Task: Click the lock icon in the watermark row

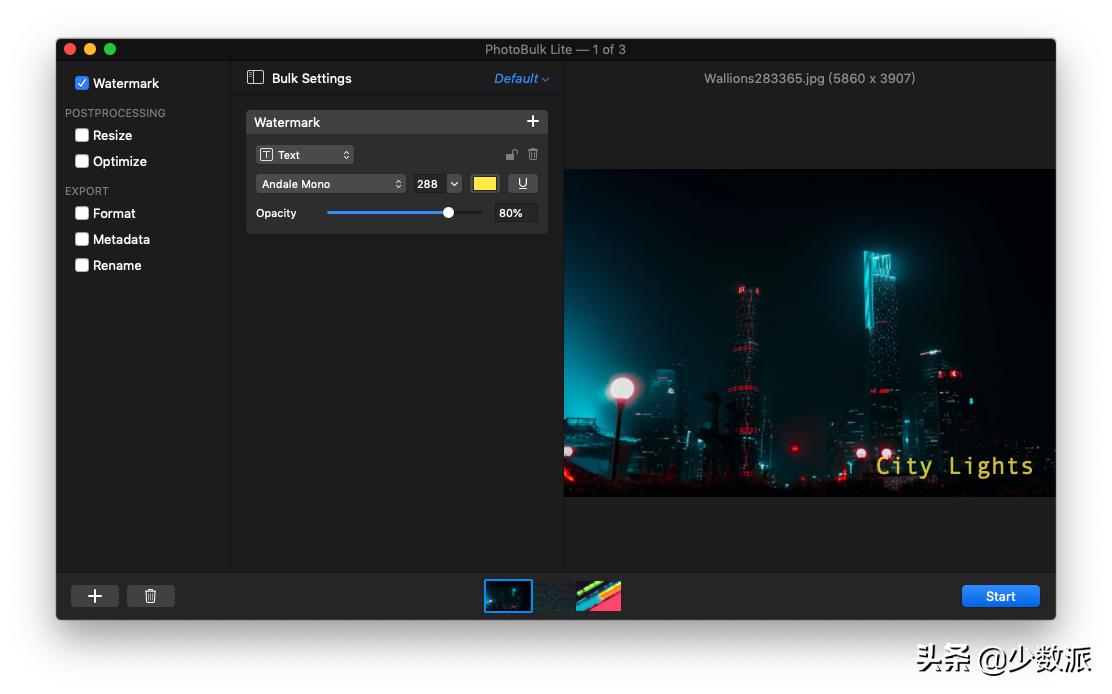Action: pos(511,154)
